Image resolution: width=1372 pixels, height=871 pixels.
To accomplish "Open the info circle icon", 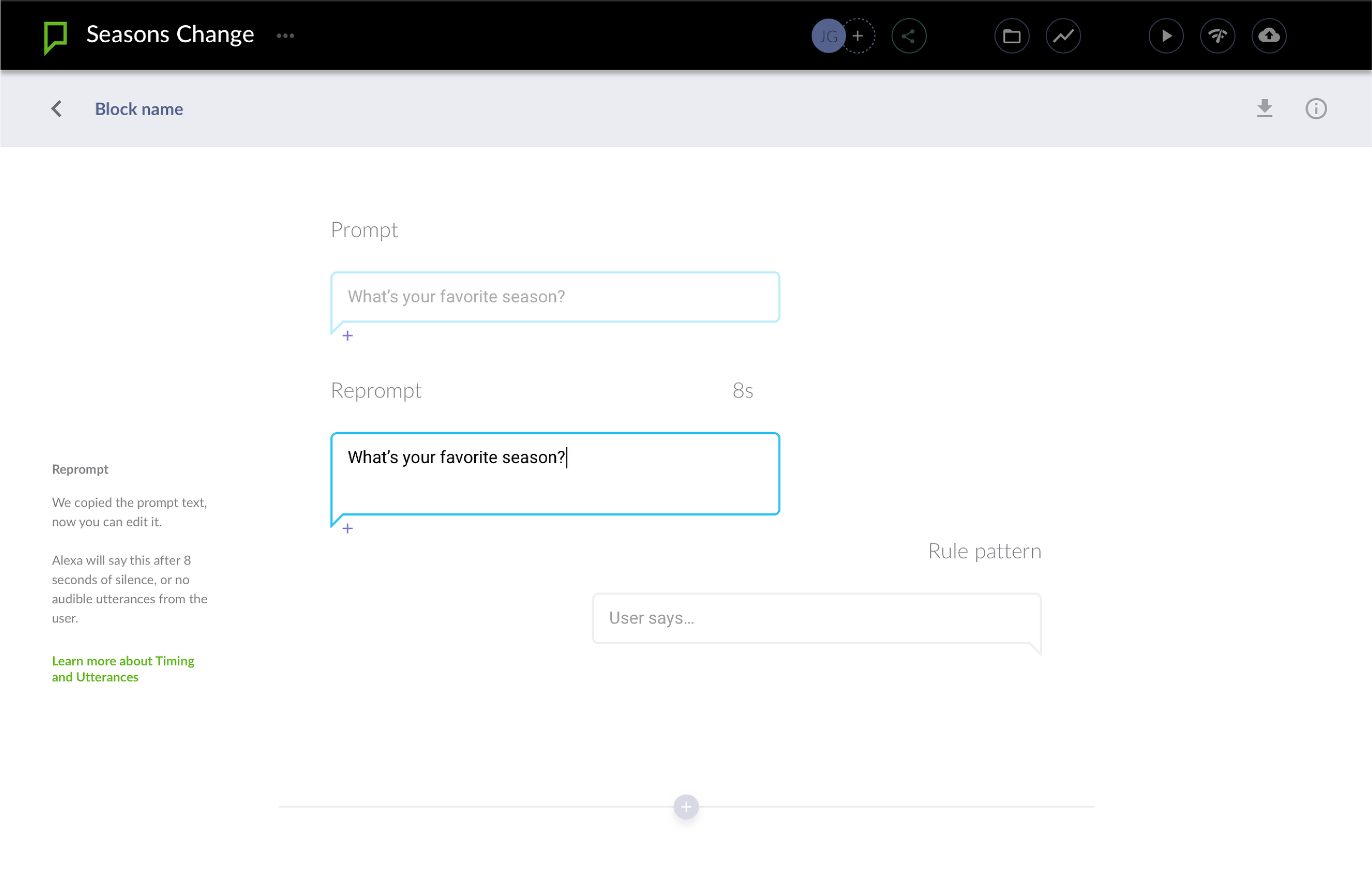I will [x=1315, y=109].
